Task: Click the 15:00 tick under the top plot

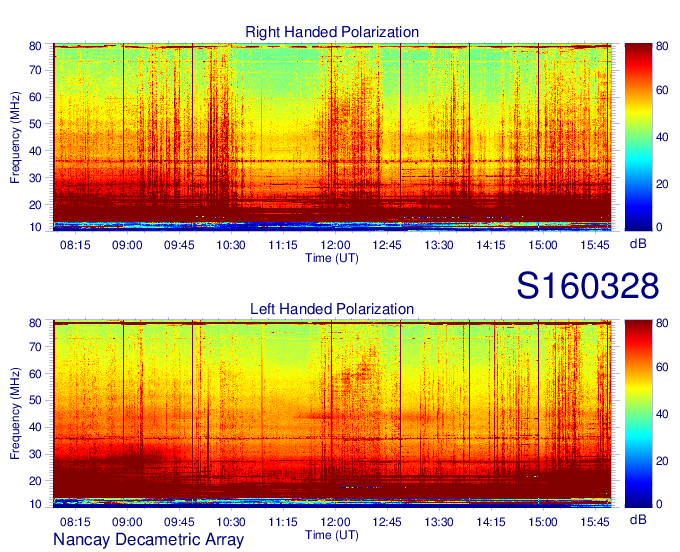Action: click(543, 245)
